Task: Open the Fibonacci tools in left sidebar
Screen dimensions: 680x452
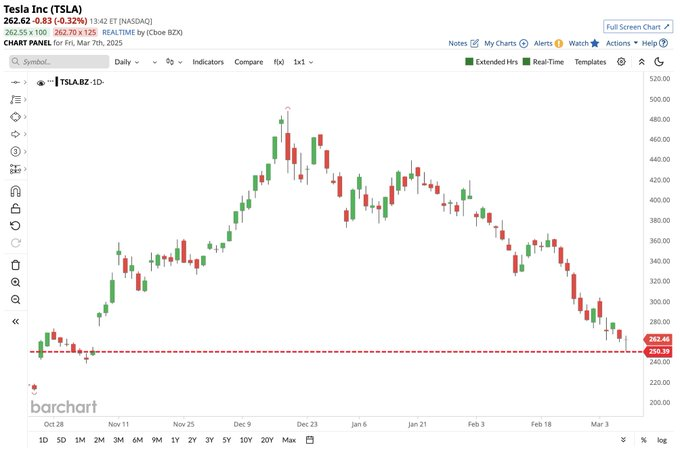Action: (x=16, y=99)
